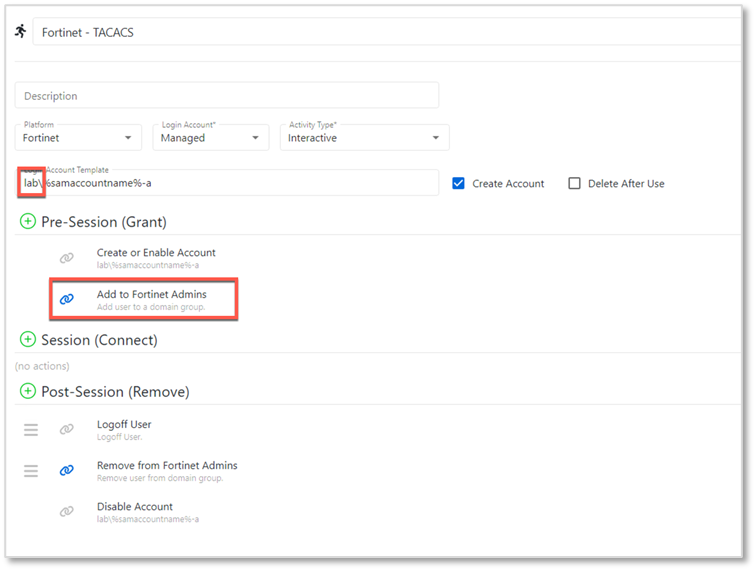This screenshot has height=571, width=756.
Task: Click the Description input field
Action: (227, 95)
